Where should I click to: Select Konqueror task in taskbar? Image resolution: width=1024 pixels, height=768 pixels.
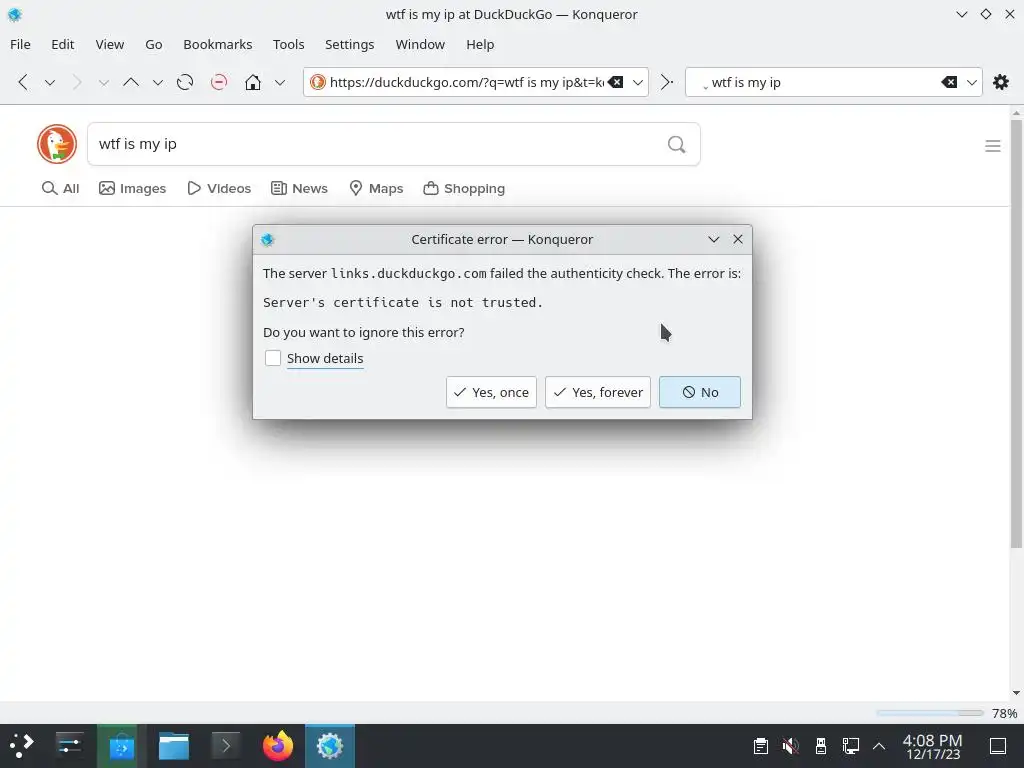coord(330,746)
